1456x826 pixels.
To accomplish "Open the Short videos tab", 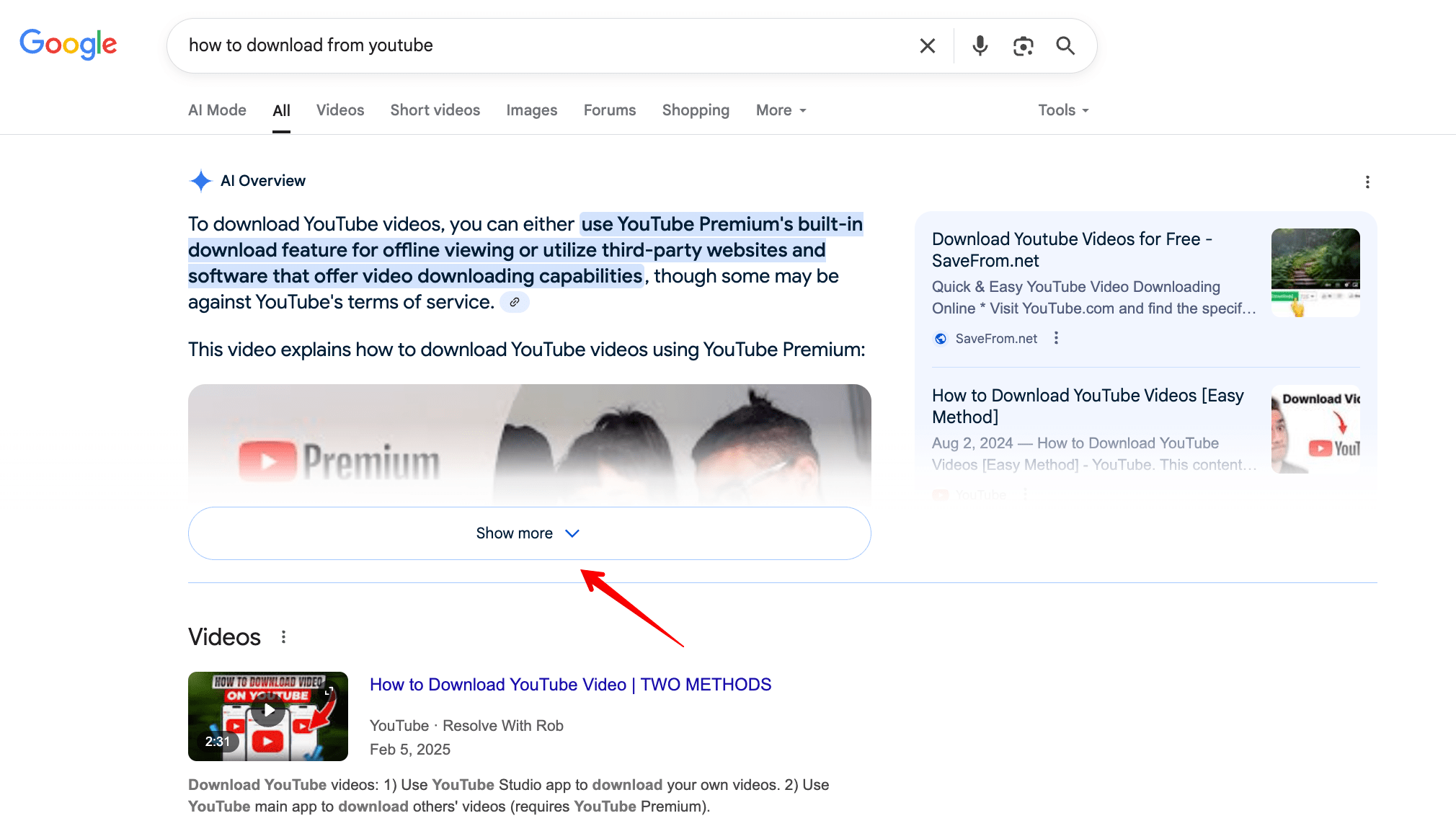I will click(435, 110).
